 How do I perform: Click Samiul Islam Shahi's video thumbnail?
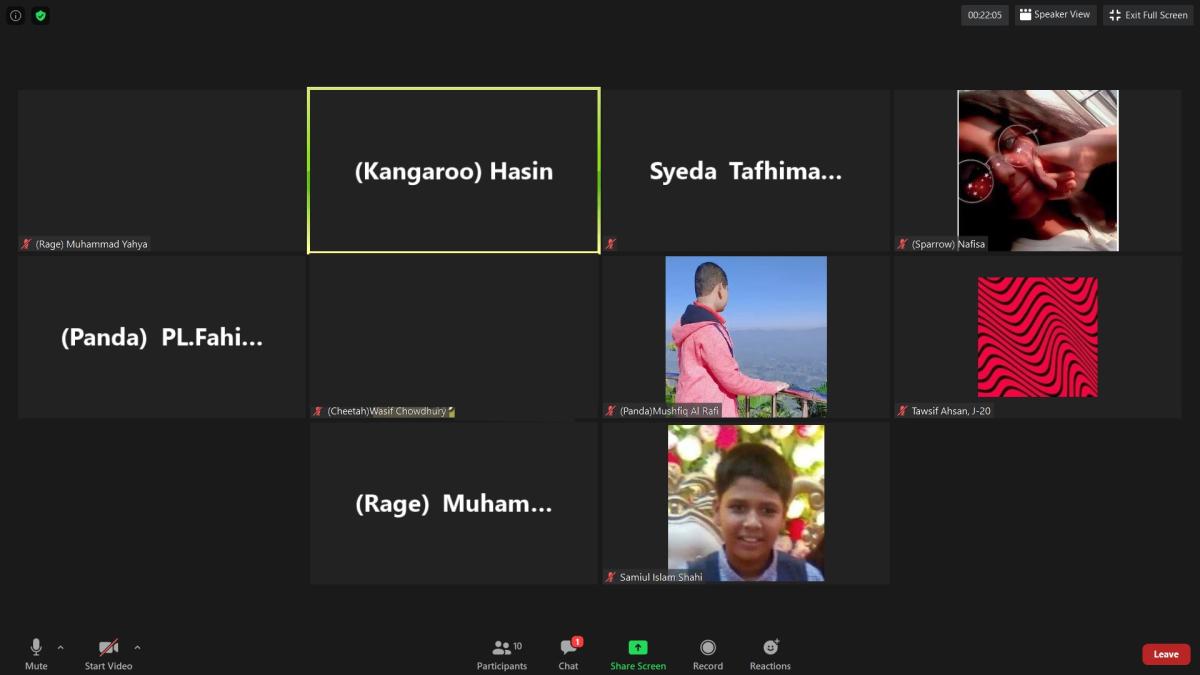coord(746,502)
